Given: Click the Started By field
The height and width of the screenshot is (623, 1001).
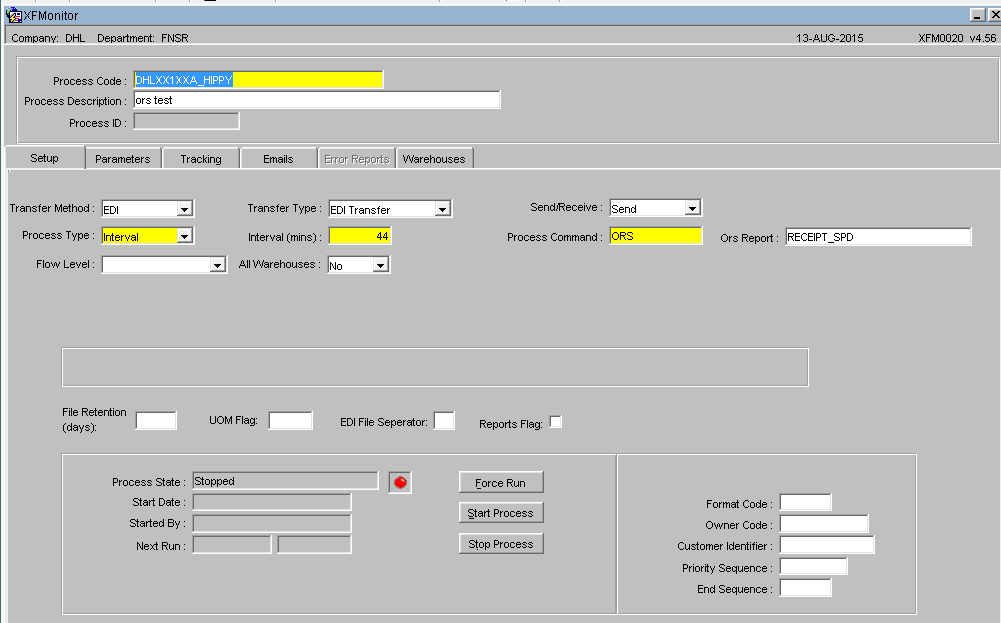Looking at the screenshot, I should (272, 524).
